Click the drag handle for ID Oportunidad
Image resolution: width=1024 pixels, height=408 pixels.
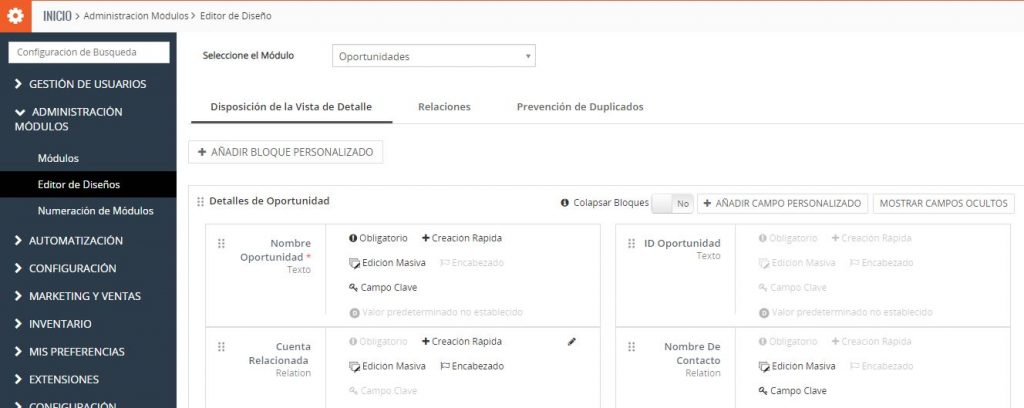(x=632, y=243)
